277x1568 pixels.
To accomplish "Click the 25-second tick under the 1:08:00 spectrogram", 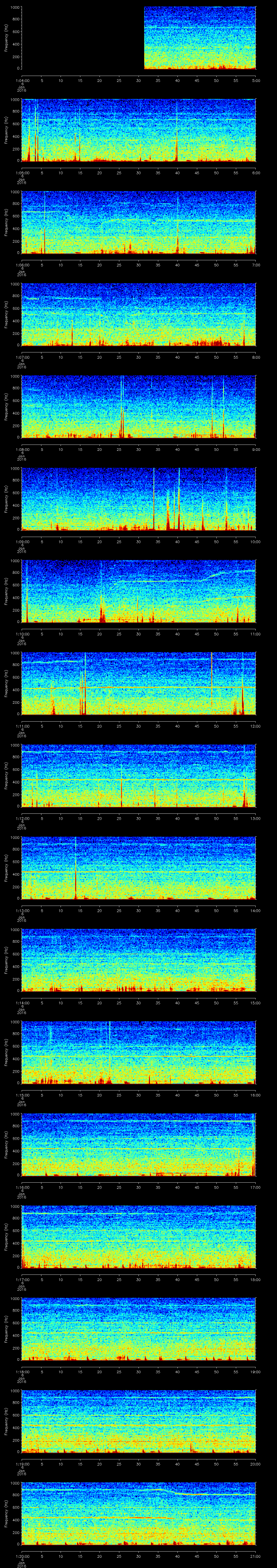I will click(x=119, y=449).
